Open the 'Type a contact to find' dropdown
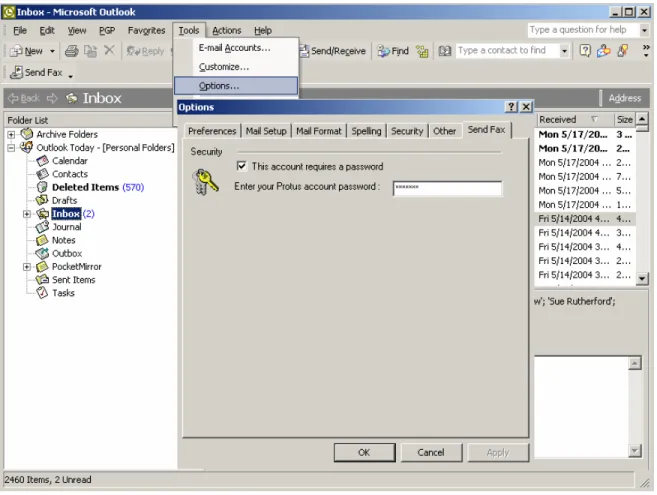The height and width of the screenshot is (495, 657). click(564, 51)
